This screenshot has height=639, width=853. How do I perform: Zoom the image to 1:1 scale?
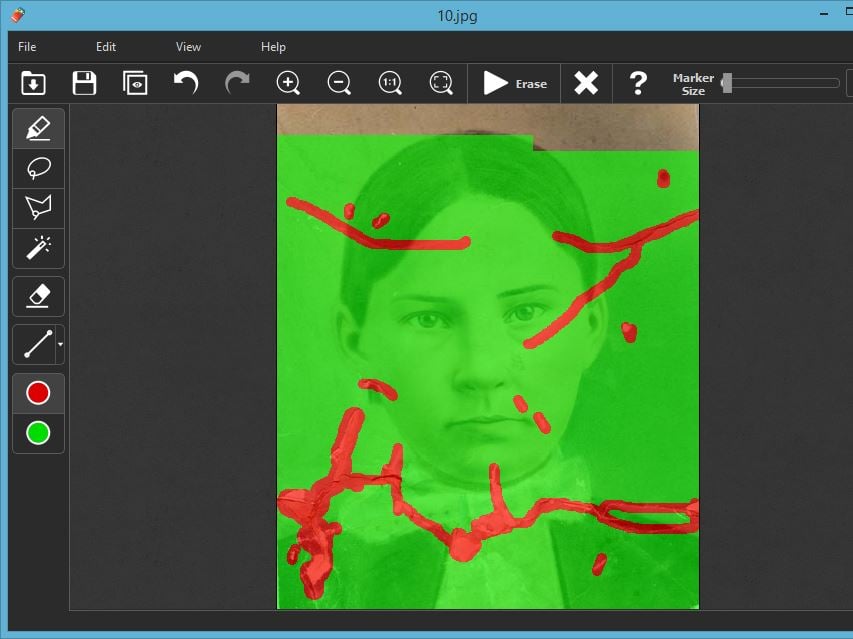(x=389, y=83)
